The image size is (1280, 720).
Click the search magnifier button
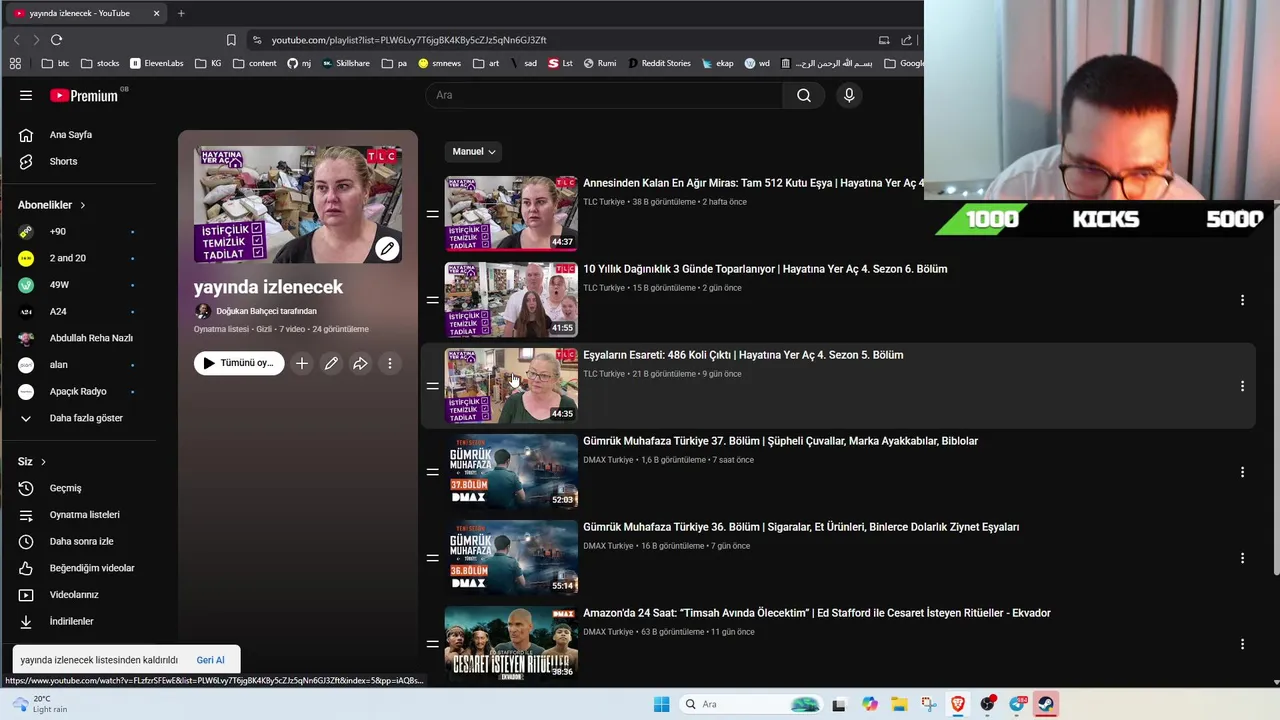(804, 95)
